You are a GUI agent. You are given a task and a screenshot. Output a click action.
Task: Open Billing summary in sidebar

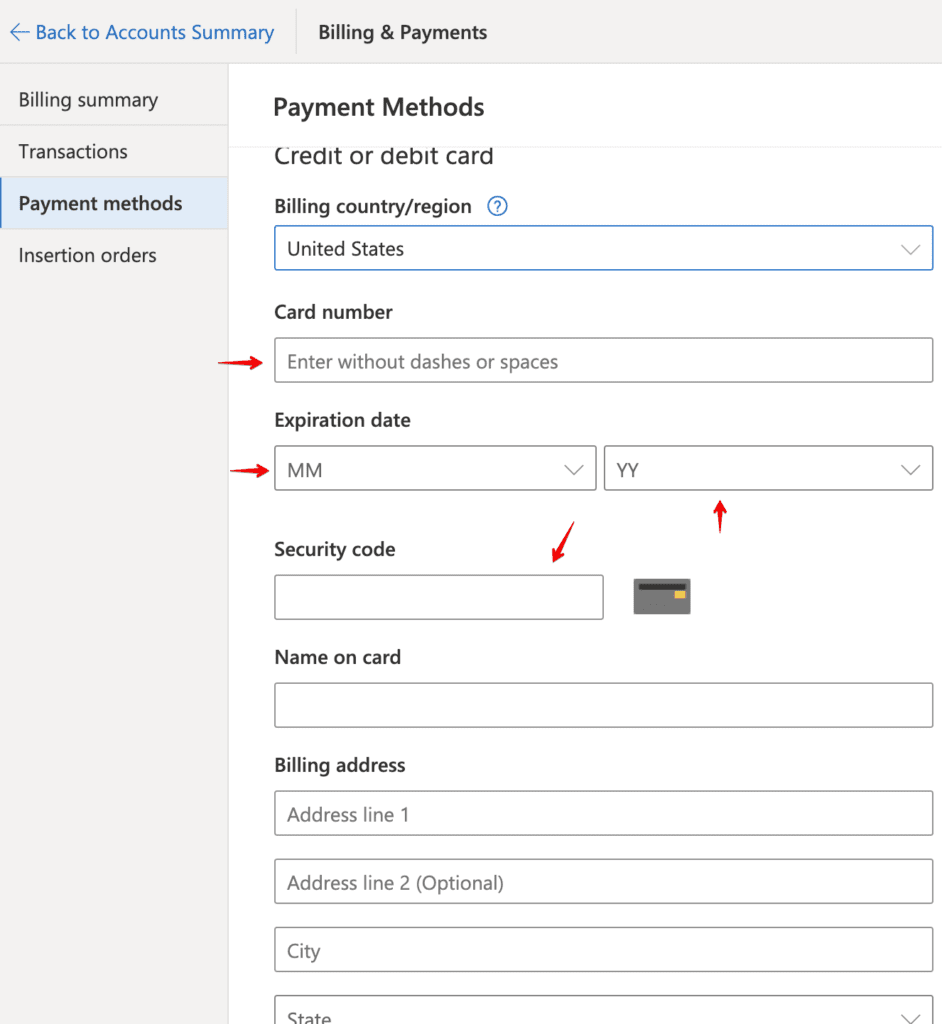(x=88, y=100)
